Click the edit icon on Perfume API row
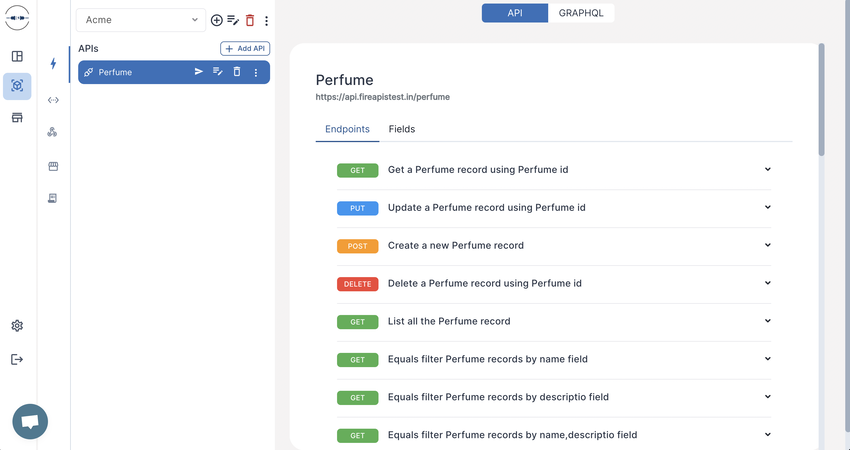This screenshot has height=450, width=850. click(x=218, y=72)
